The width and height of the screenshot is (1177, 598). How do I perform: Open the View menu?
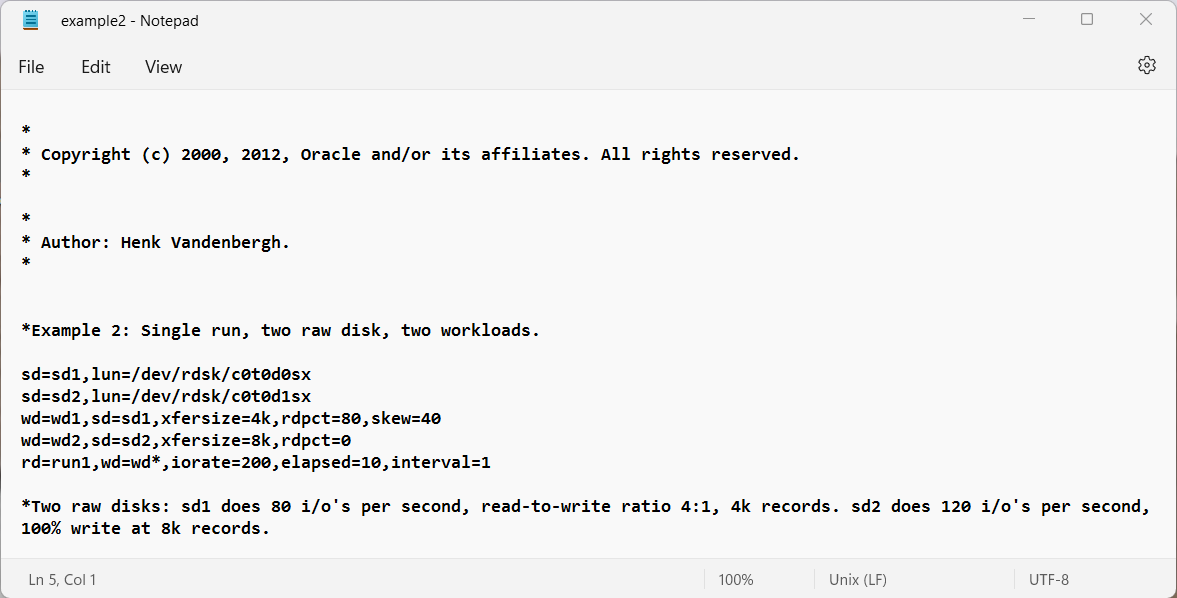point(164,67)
